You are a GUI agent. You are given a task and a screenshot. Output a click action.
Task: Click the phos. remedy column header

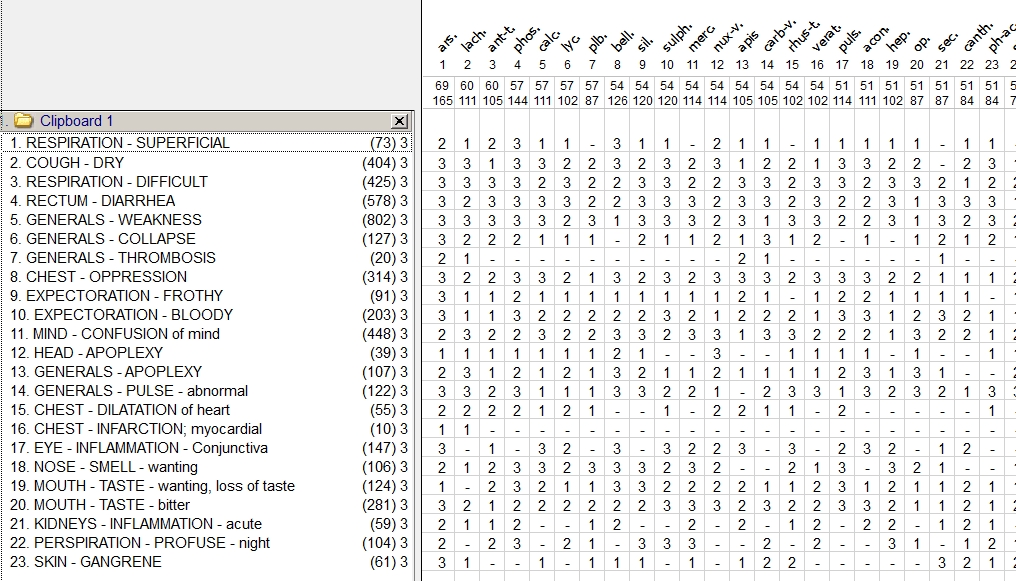click(x=525, y=40)
